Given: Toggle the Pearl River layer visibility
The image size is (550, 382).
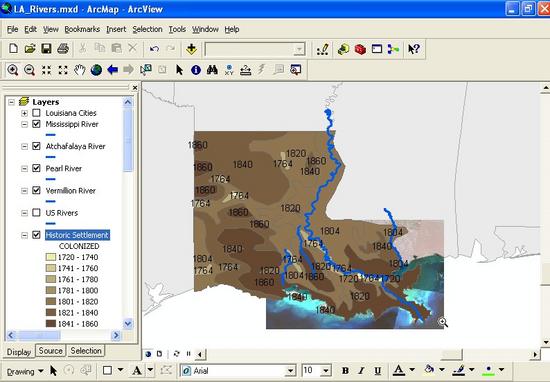Looking at the screenshot, I should click(36, 168).
